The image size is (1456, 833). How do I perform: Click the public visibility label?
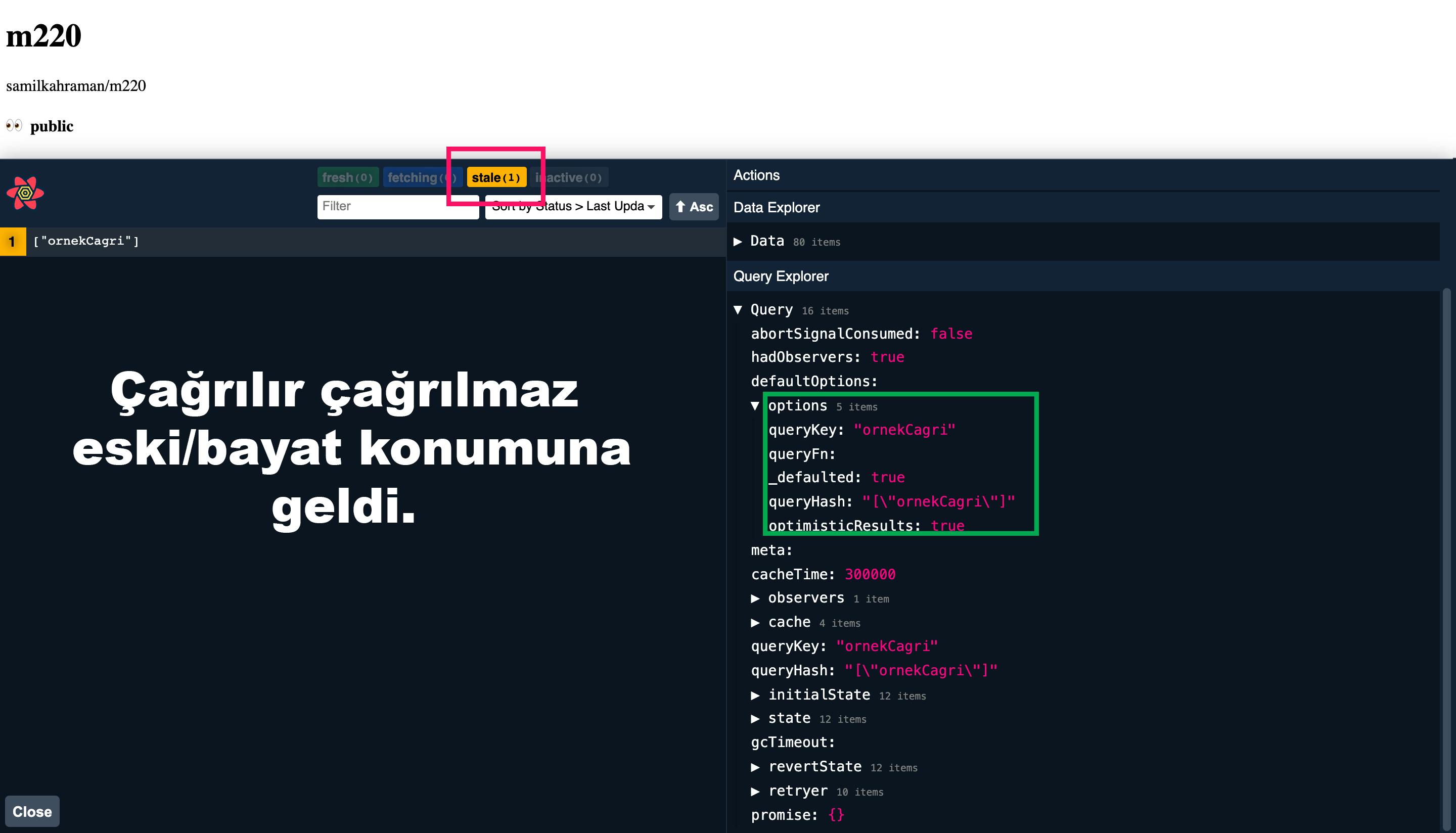click(x=52, y=126)
